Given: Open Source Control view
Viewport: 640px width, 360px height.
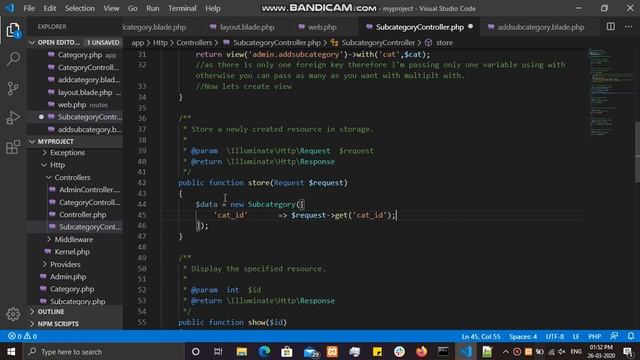Looking at the screenshot, I should click(13, 88).
